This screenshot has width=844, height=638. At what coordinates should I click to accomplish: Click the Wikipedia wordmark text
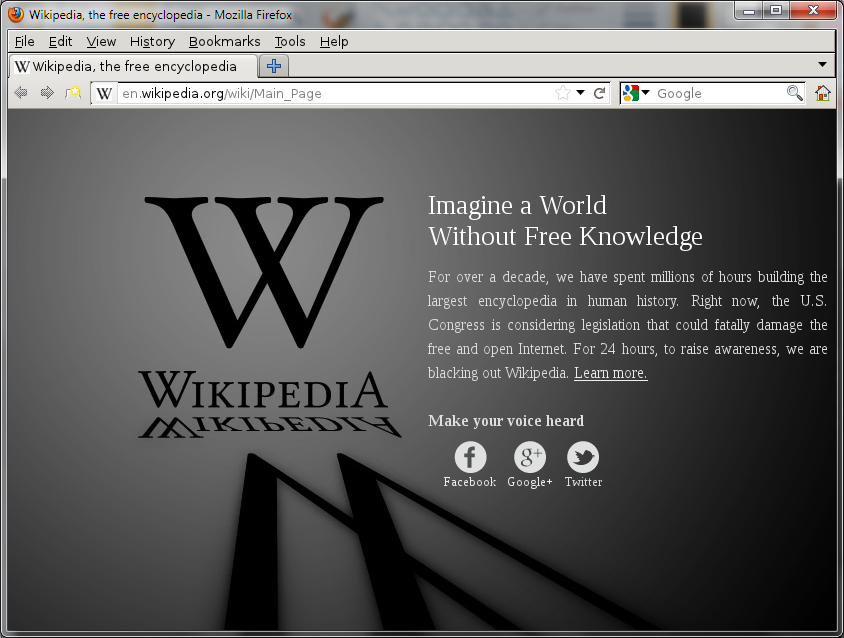coord(263,390)
